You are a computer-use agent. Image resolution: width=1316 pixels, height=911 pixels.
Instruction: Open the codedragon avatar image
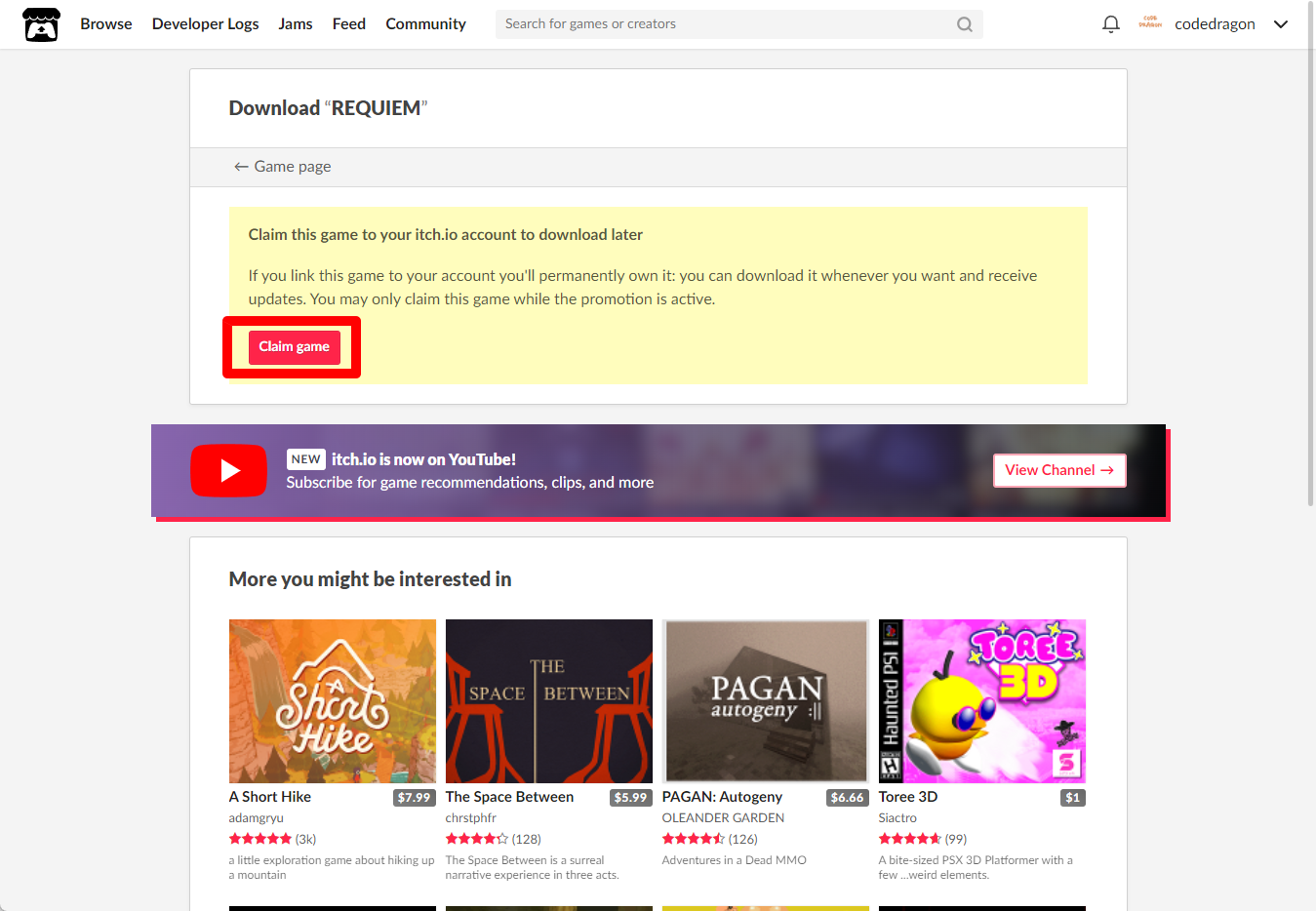[1150, 23]
